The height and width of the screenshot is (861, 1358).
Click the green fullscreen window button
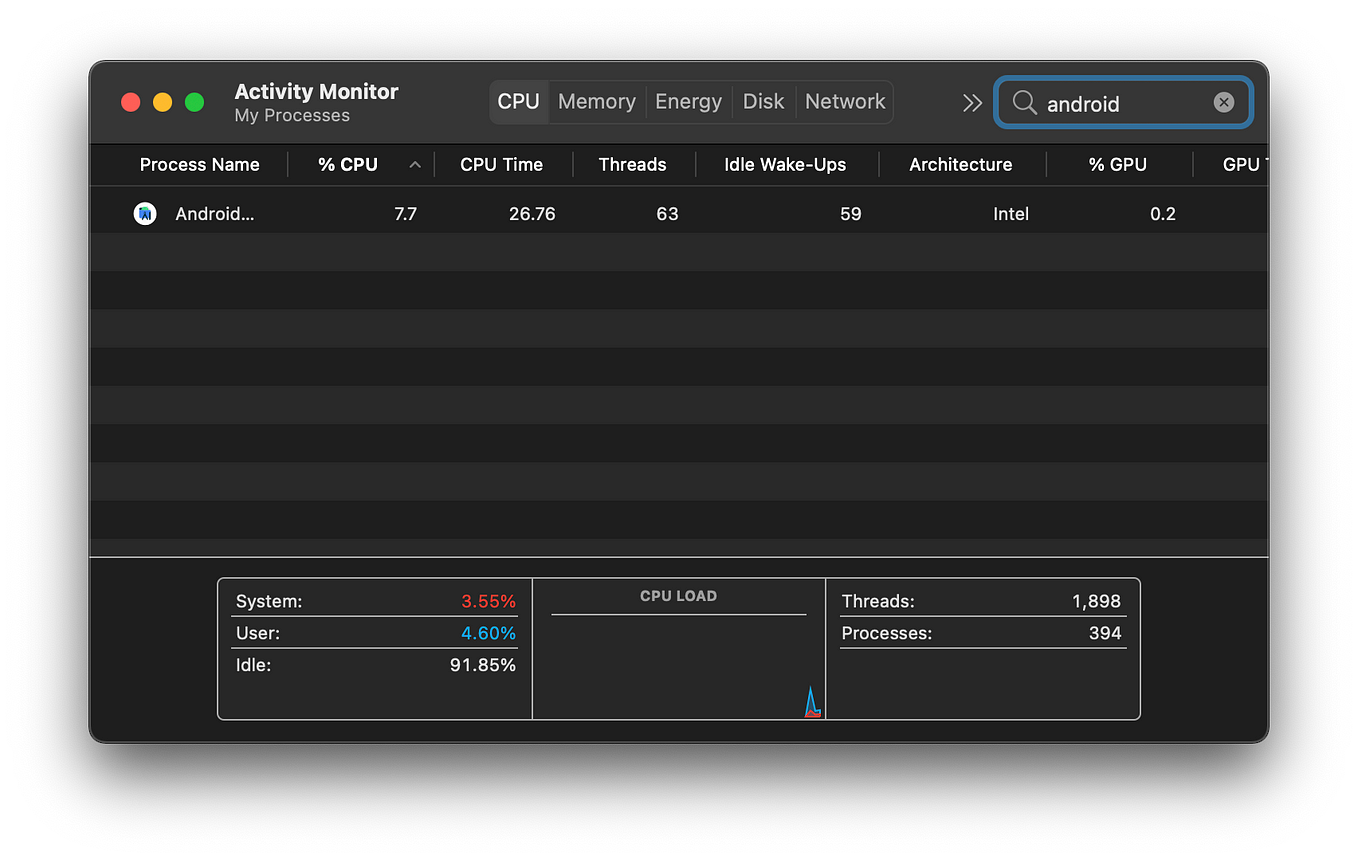(195, 102)
